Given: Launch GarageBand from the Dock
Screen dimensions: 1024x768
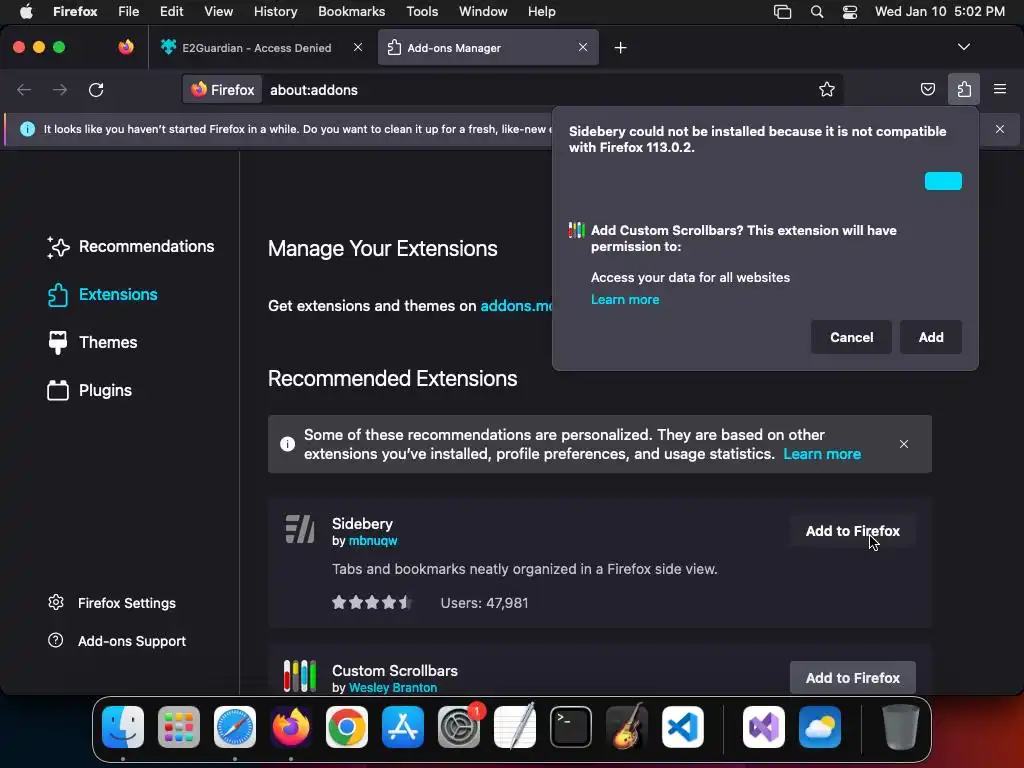Looking at the screenshot, I should pos(627,727).
